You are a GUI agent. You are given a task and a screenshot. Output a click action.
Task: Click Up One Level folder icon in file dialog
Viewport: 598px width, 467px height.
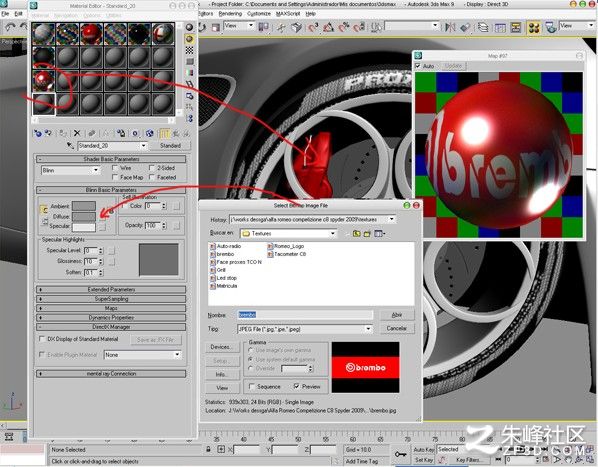coord(356,233)
